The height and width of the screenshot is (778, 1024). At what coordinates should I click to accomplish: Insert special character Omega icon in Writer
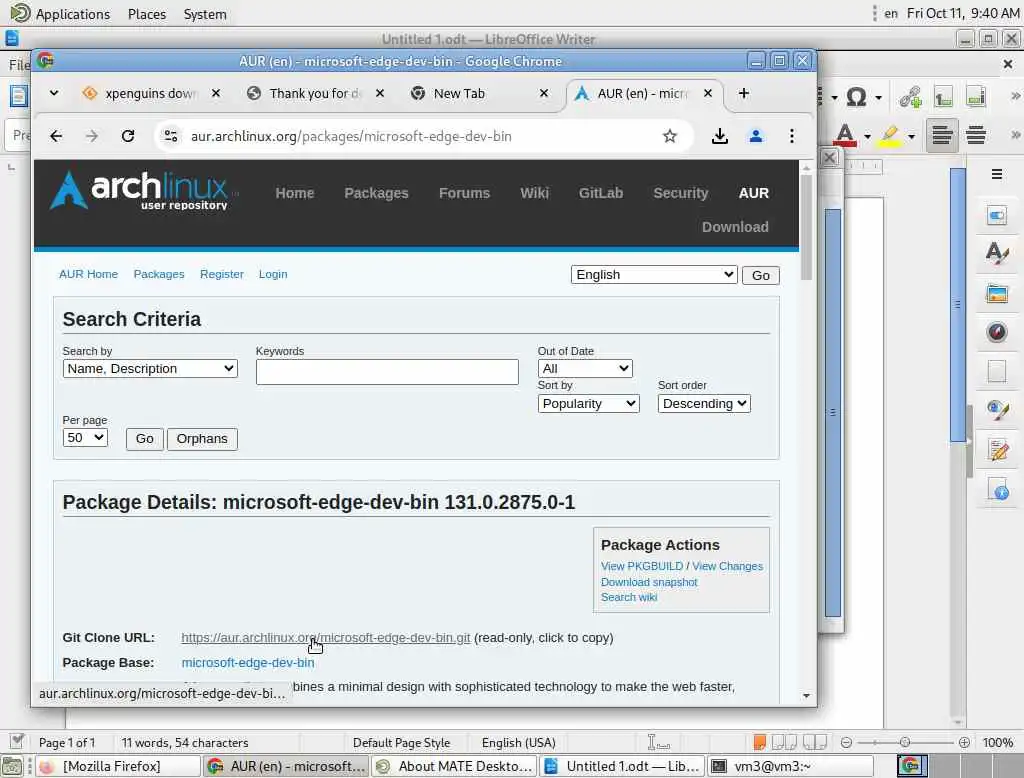(856, 97)
